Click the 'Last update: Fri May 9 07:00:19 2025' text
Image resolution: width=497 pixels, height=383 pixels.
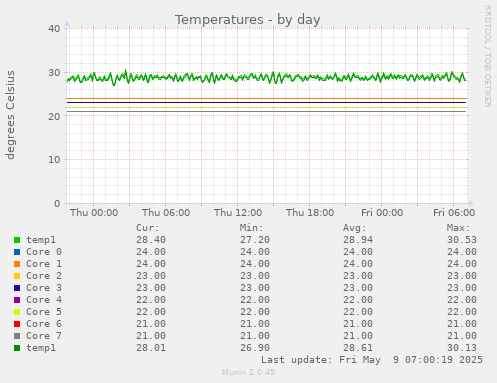pos(372,360)
